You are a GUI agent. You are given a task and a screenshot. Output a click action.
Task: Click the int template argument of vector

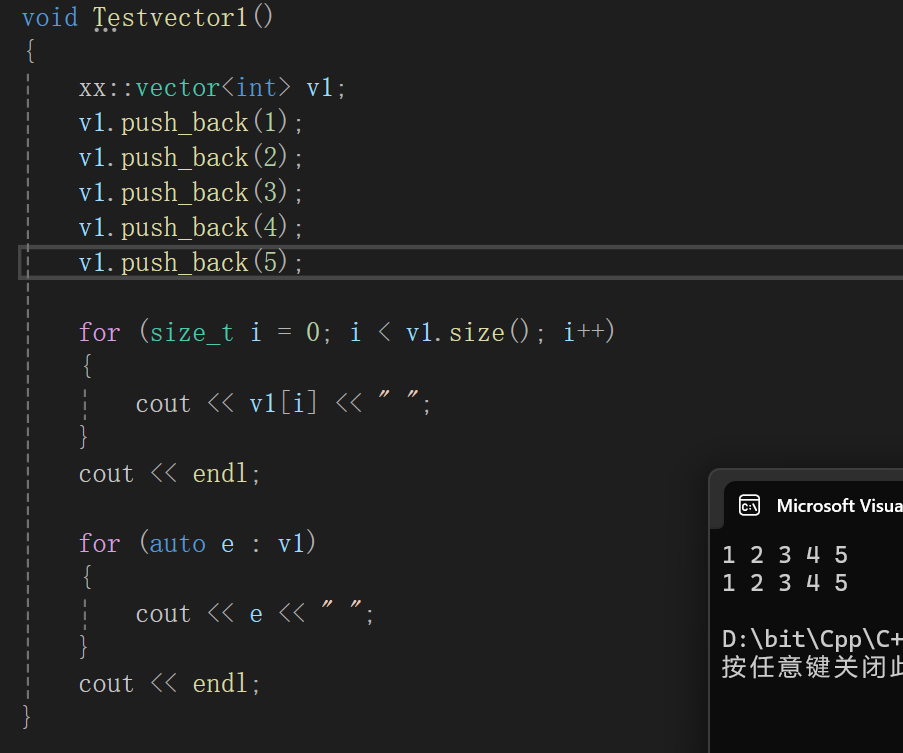[256, 88]
